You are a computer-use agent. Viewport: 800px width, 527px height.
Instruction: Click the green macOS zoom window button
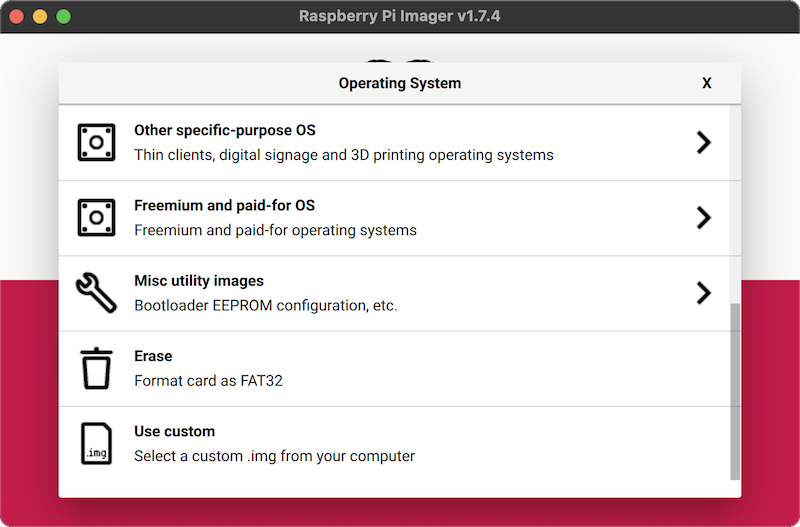[64, 16]
